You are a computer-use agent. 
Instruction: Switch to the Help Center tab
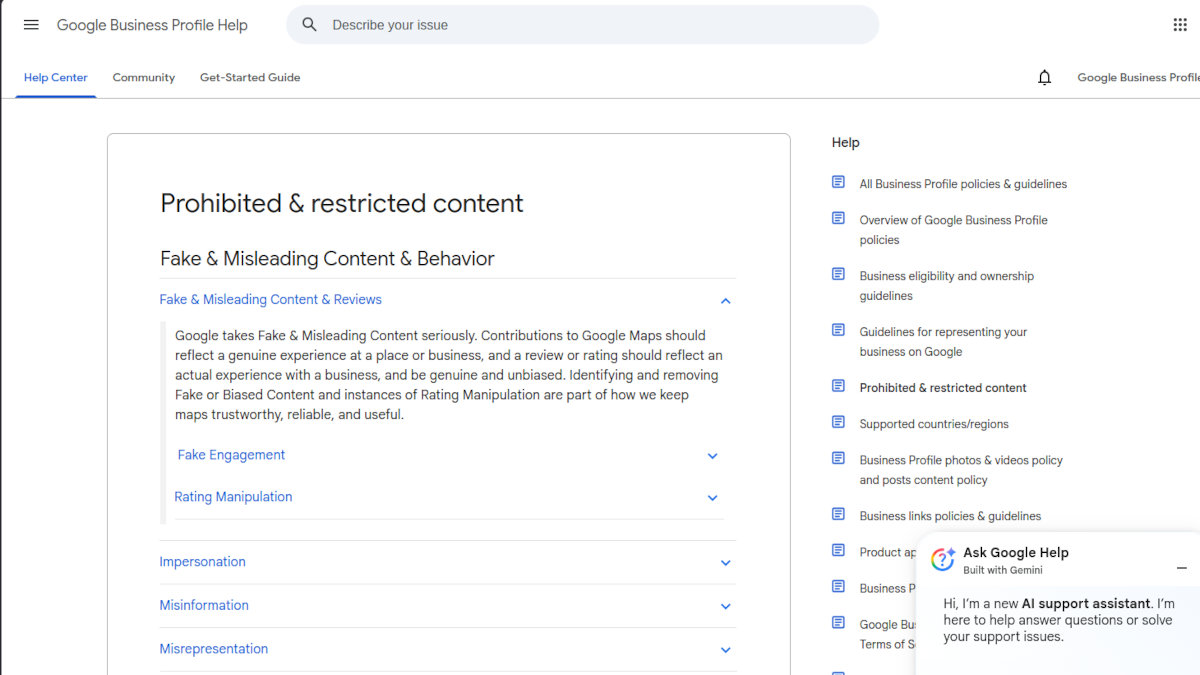[56, 77]
